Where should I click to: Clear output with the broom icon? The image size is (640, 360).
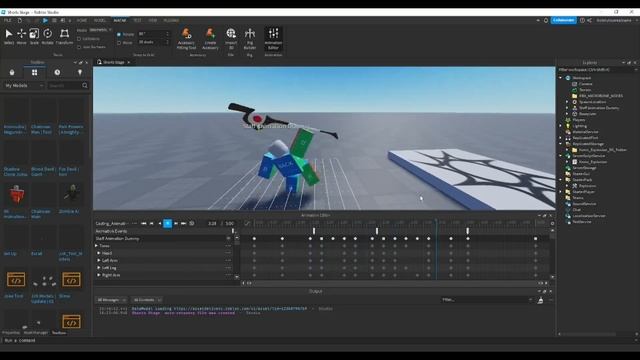[x=540, y=300]
